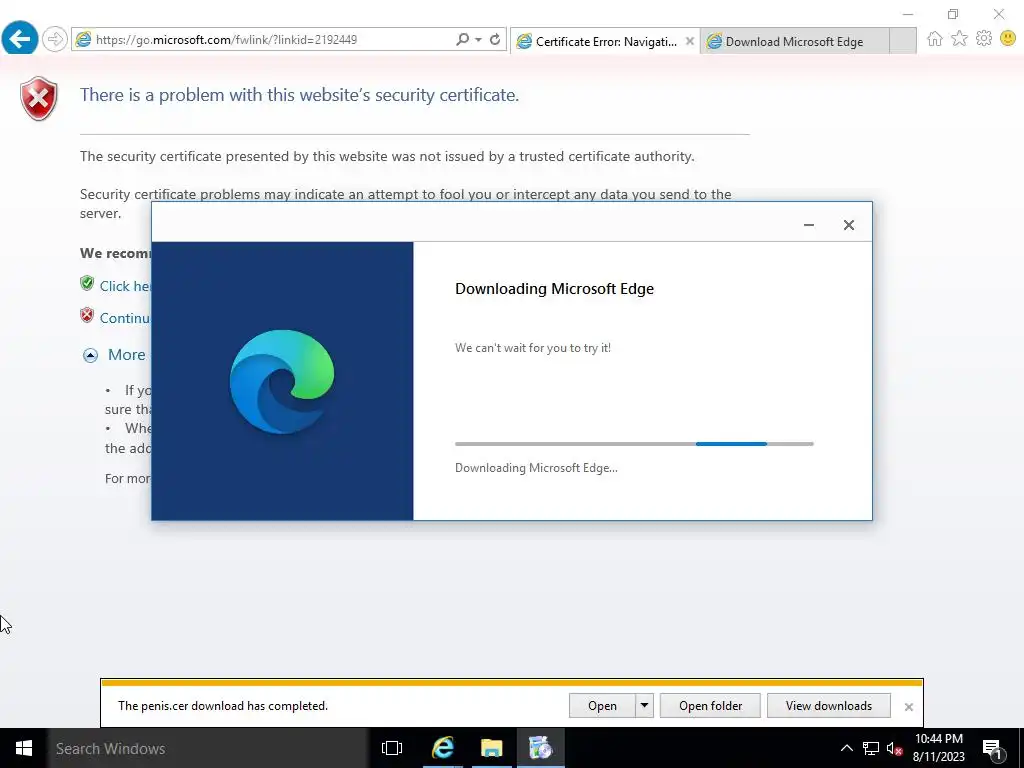Click 'Continue to this website' link

coord(125,318)
